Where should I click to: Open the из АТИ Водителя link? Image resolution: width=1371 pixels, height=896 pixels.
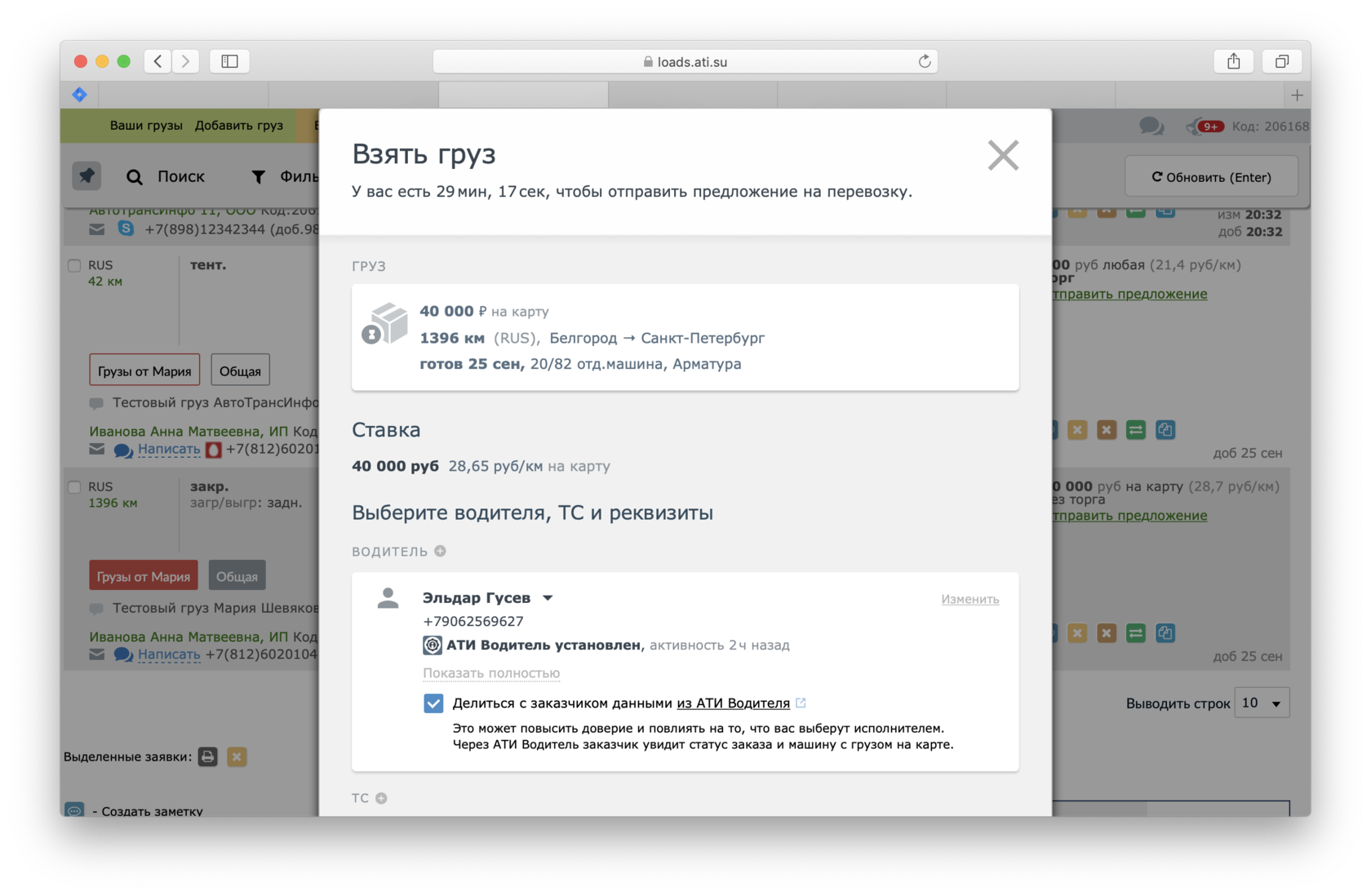733,703
